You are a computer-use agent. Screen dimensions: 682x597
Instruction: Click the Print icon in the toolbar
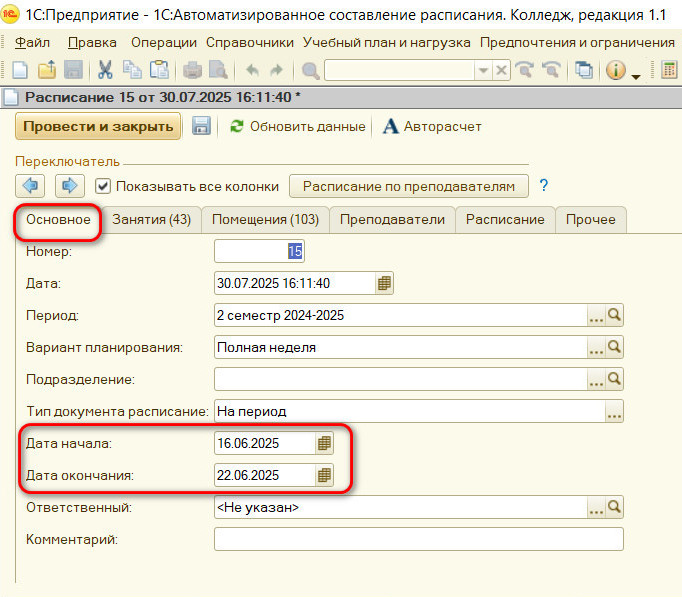click(192, 70)
